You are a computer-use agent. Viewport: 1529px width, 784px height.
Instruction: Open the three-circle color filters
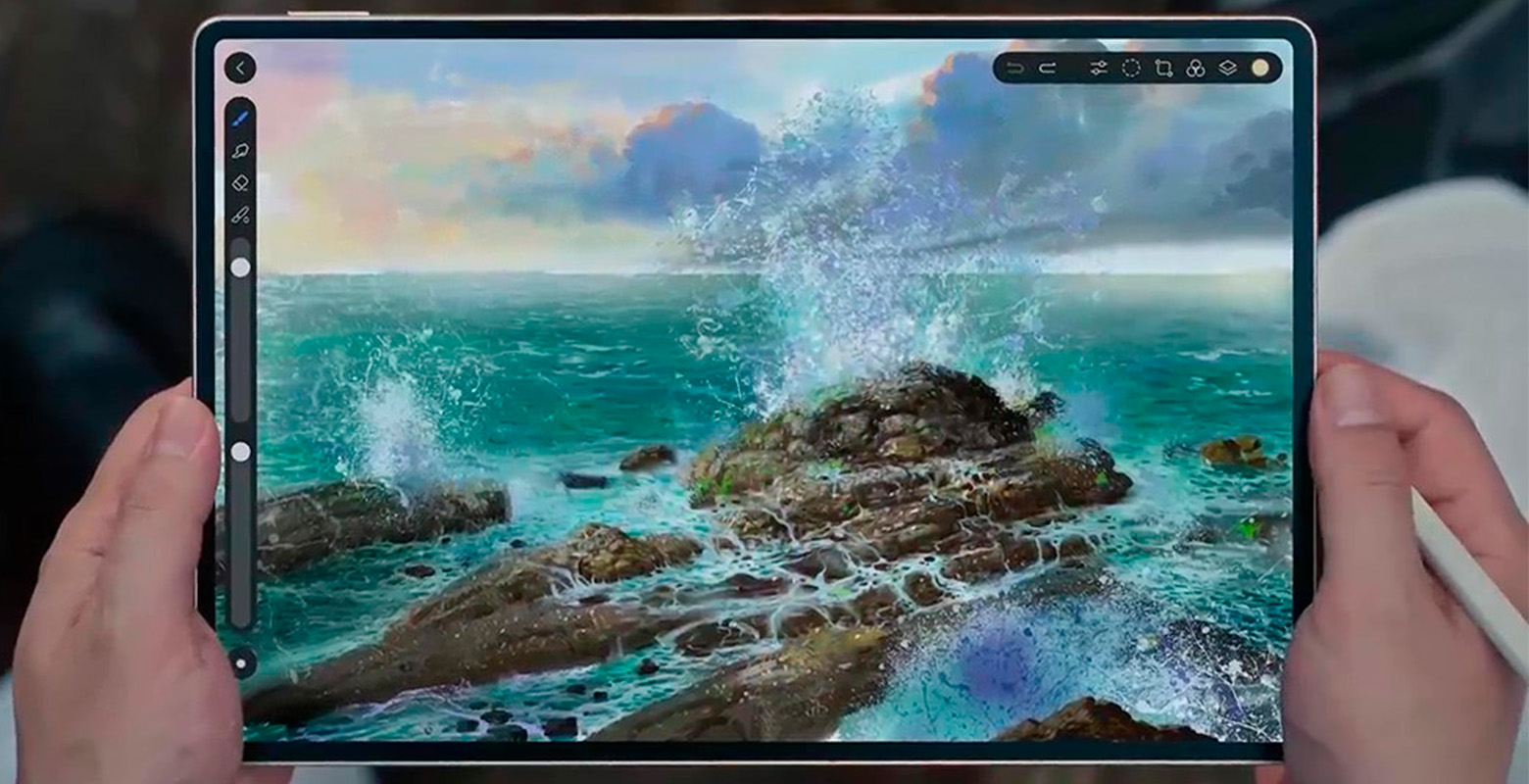click(1196, 68)
